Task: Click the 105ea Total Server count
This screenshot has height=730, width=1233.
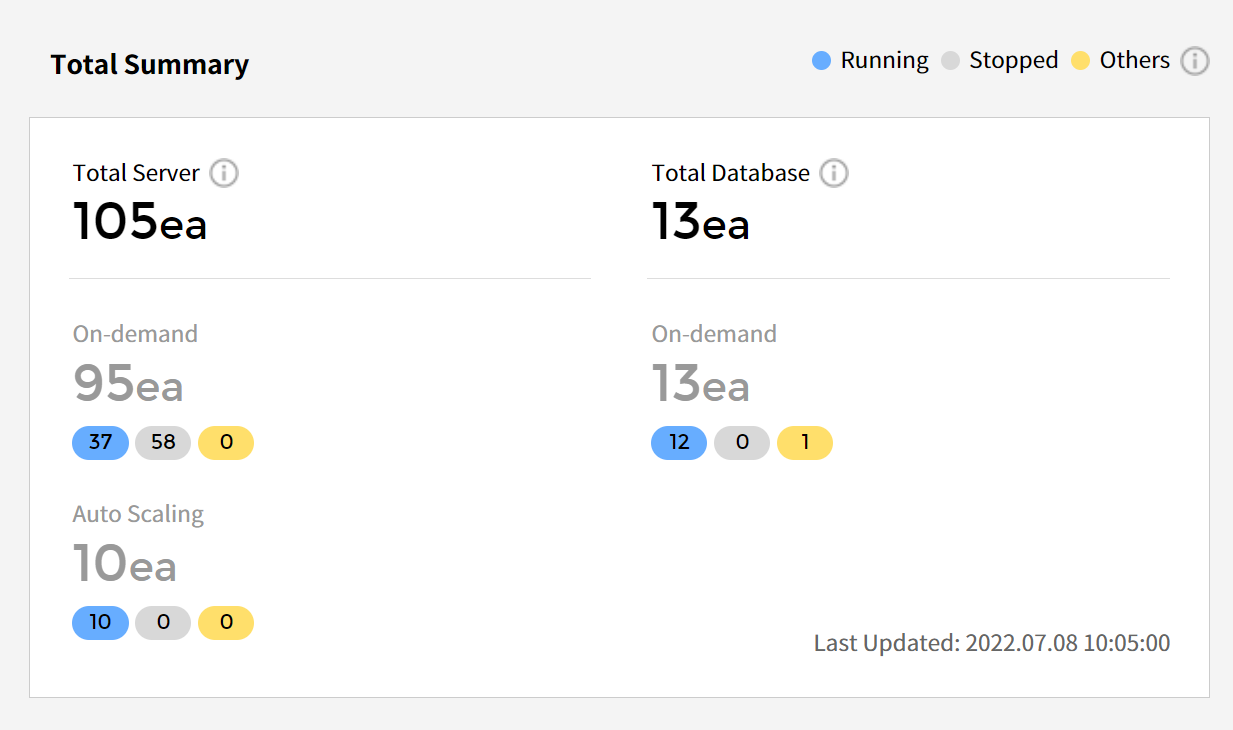Action: point(140,221)
